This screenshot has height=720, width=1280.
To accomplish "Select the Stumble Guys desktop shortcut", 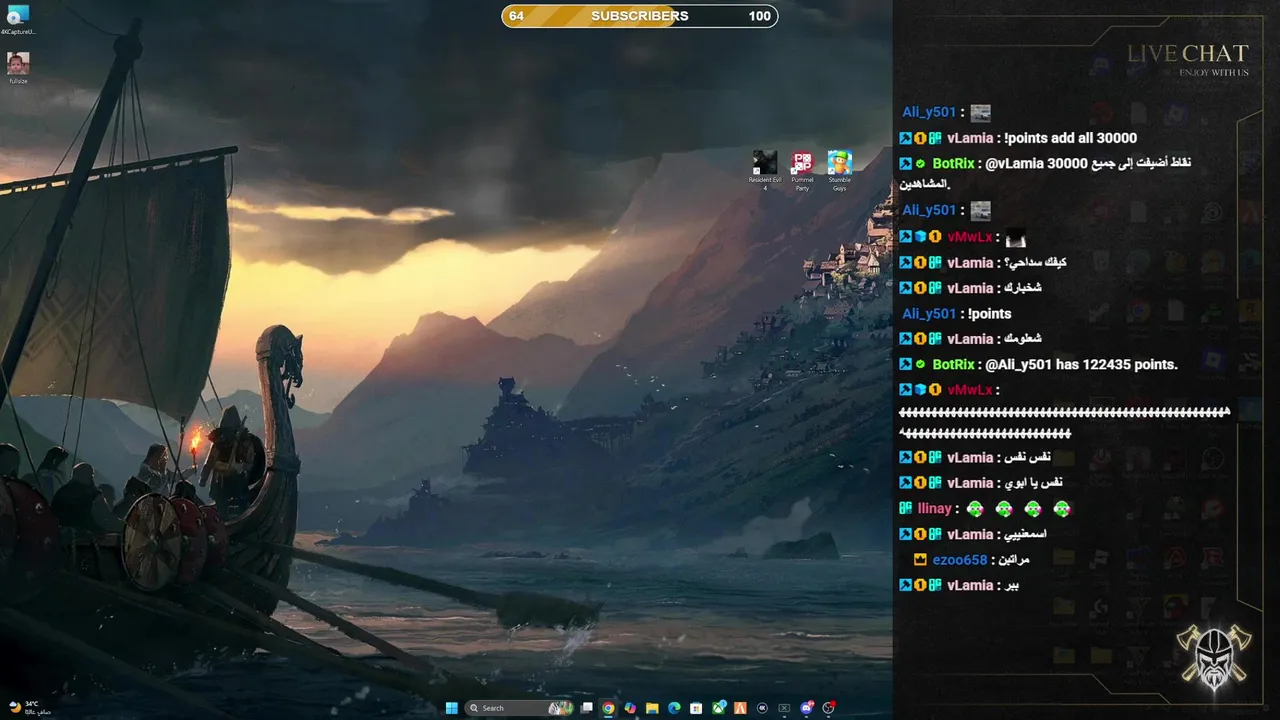I will (839, 170).
